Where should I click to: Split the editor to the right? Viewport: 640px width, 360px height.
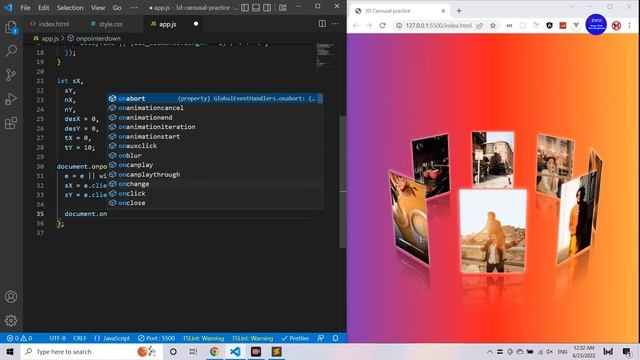322,24
